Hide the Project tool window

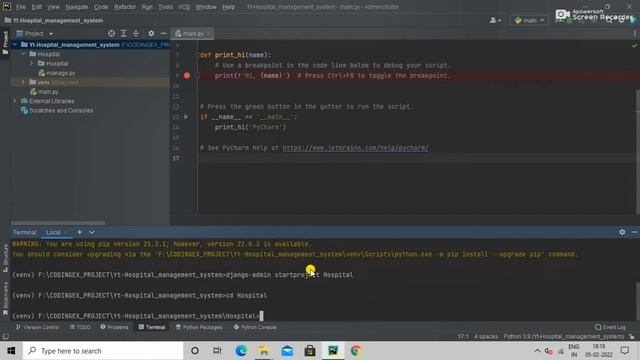[163, 33]
